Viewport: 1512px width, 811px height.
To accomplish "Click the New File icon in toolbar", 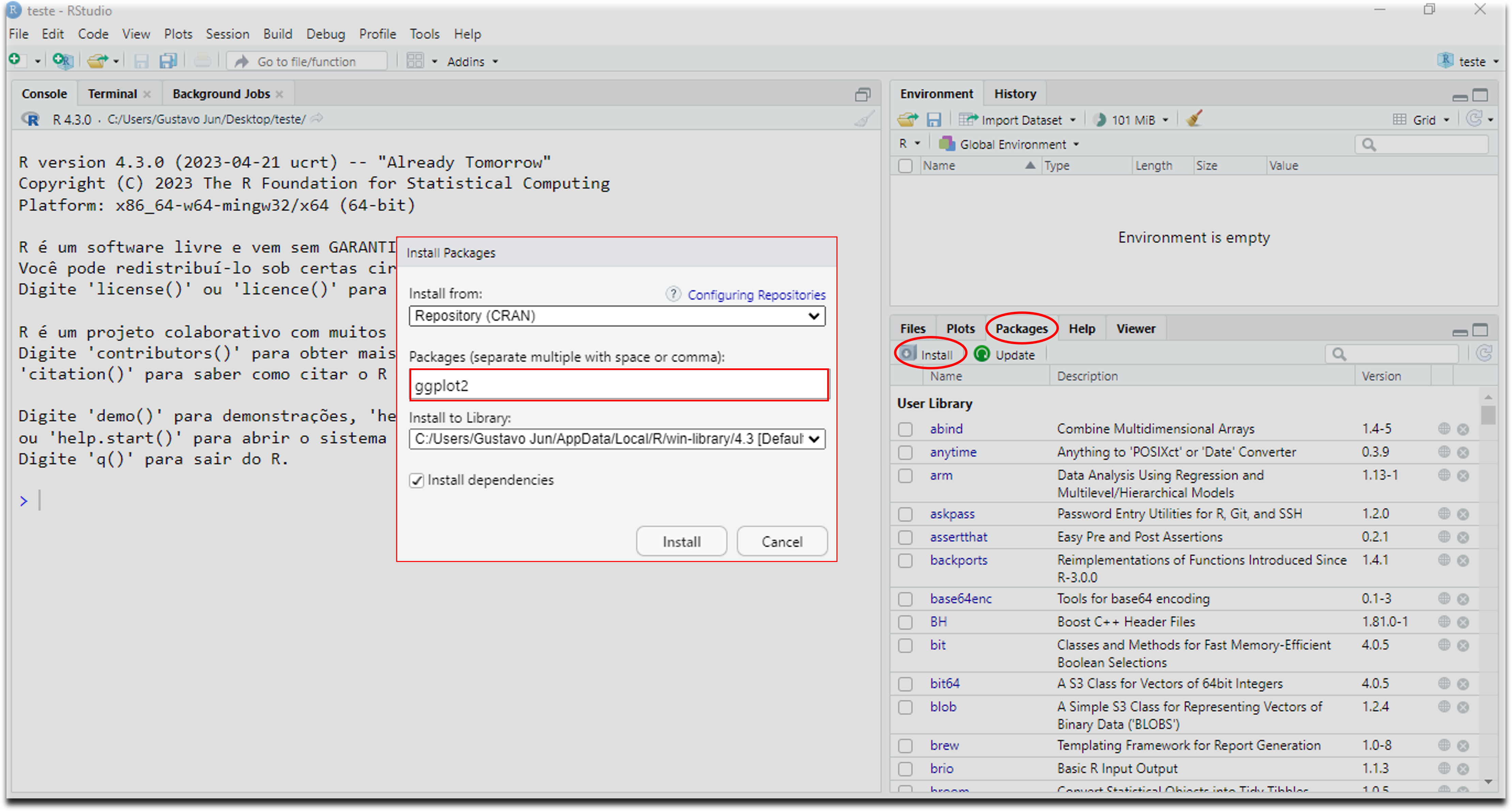I will coord(15,60).
